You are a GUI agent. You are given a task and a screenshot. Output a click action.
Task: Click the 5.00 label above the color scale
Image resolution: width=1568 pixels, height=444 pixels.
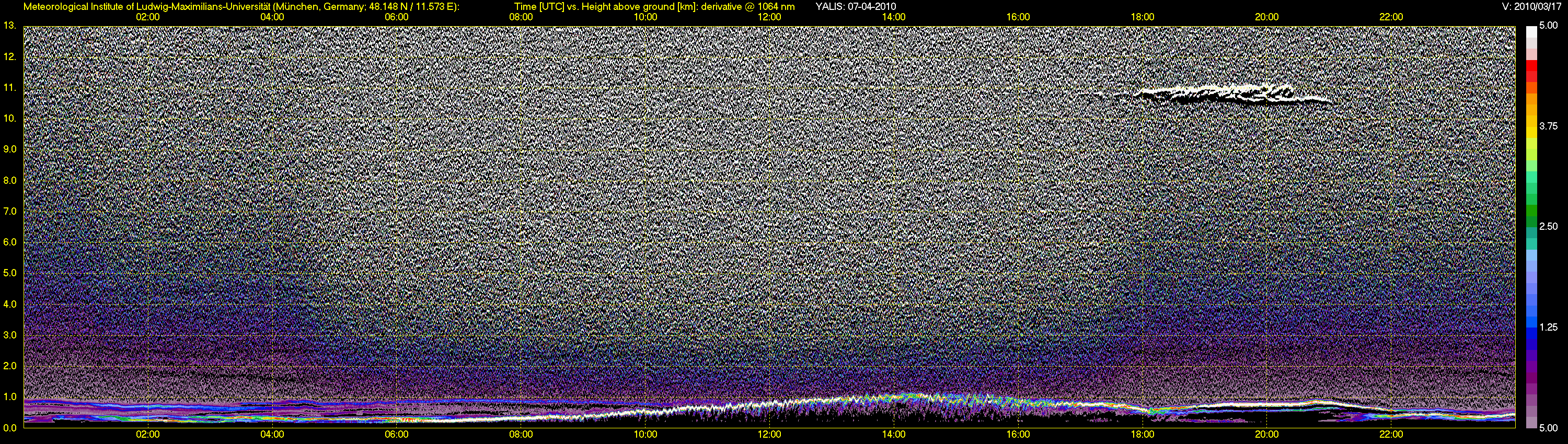click(1548, 26)
